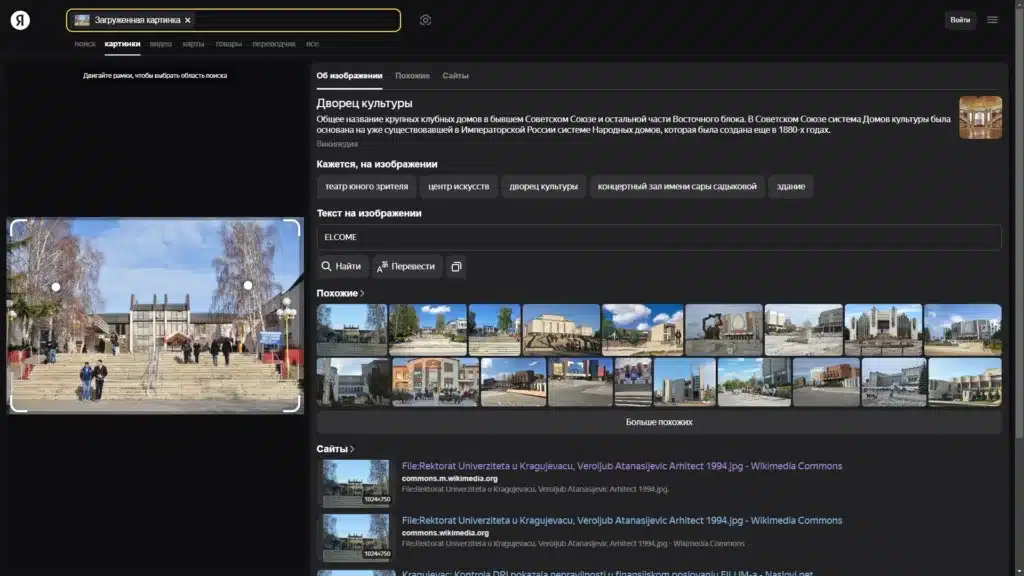Click bottom-right crop frame corner handle

click(293, 405)
